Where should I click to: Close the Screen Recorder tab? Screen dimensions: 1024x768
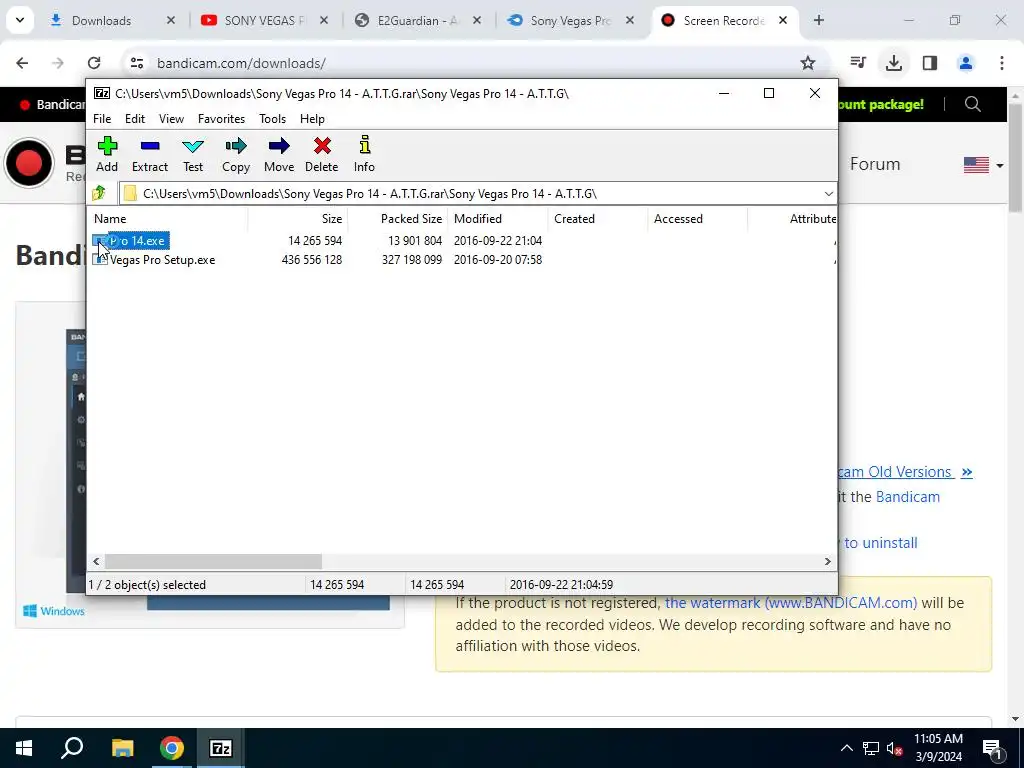(782, 21)
